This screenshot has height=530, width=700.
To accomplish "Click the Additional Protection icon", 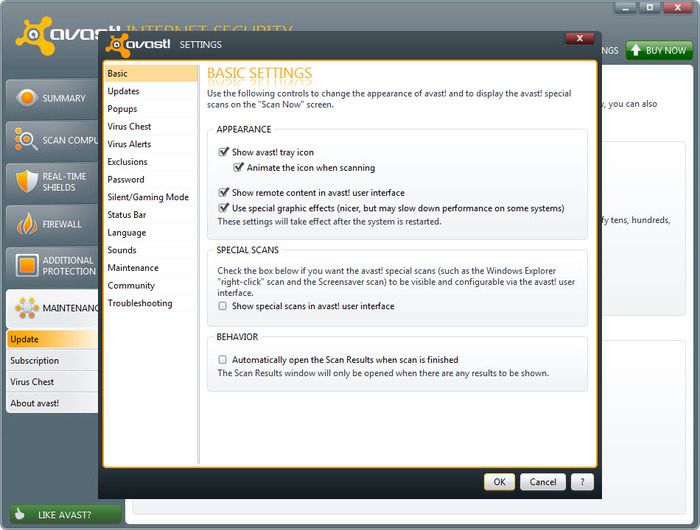I will tap(27, 265).
